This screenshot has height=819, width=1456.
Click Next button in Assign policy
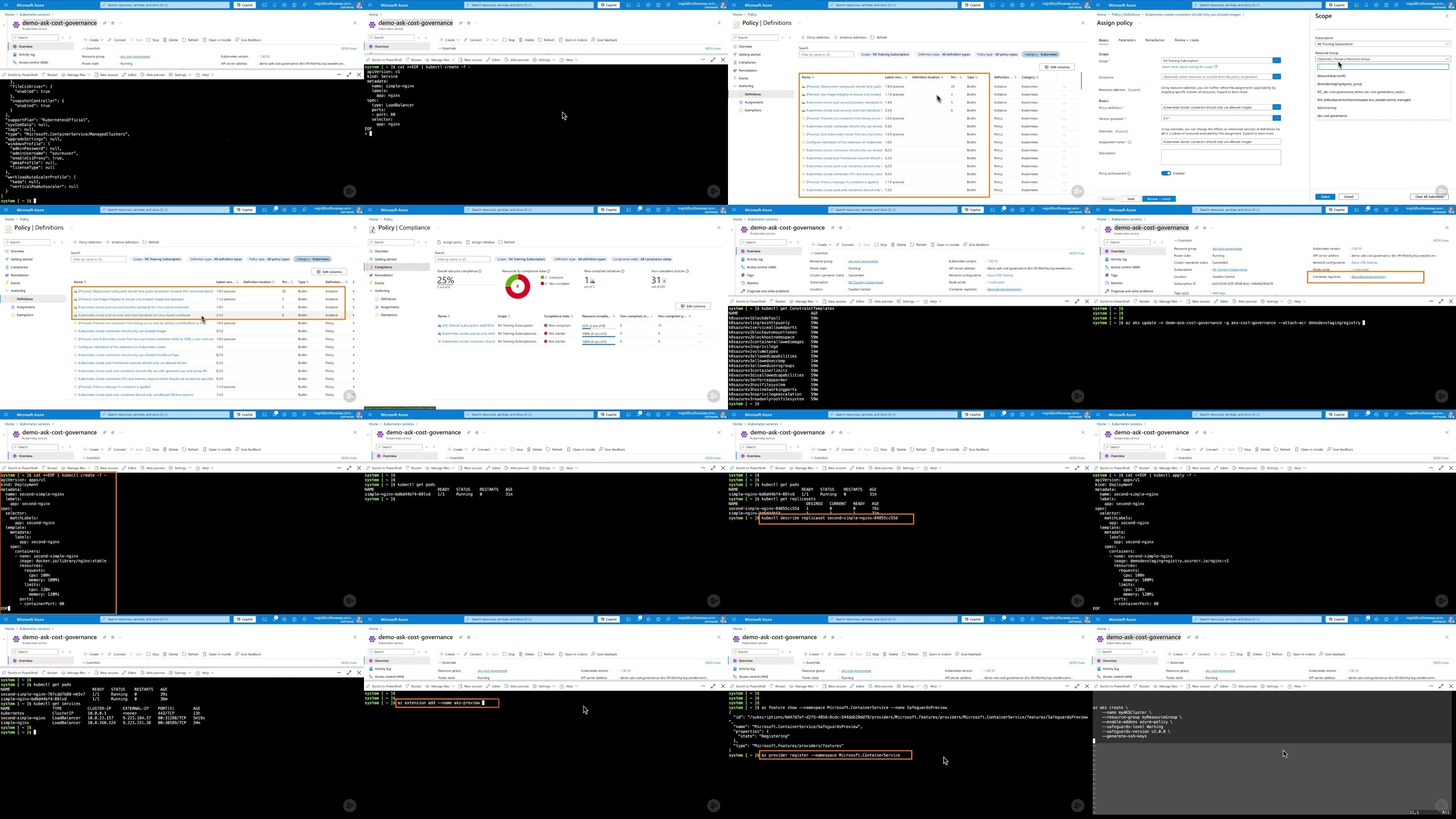click(1131, 199)
